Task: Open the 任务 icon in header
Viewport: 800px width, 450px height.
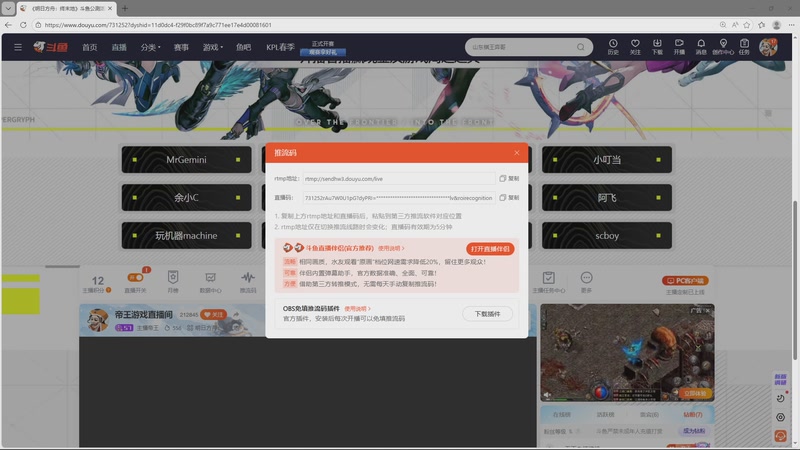Action: point(744,46)
